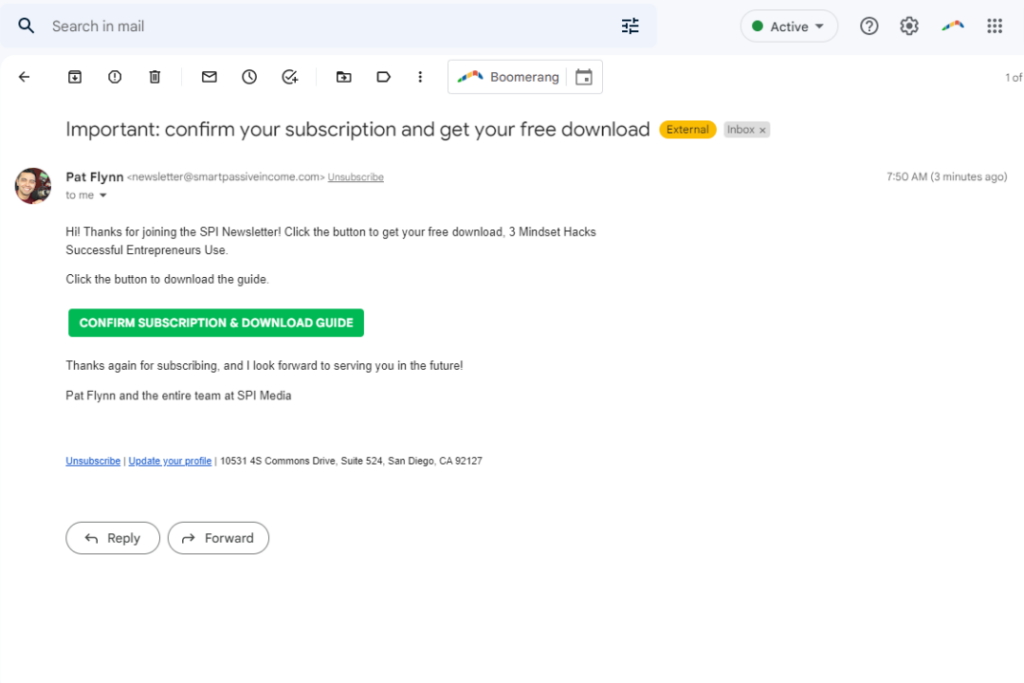Focus the Search in mail field
Viewport: 1024px width, 683px height.
(327, 26)
